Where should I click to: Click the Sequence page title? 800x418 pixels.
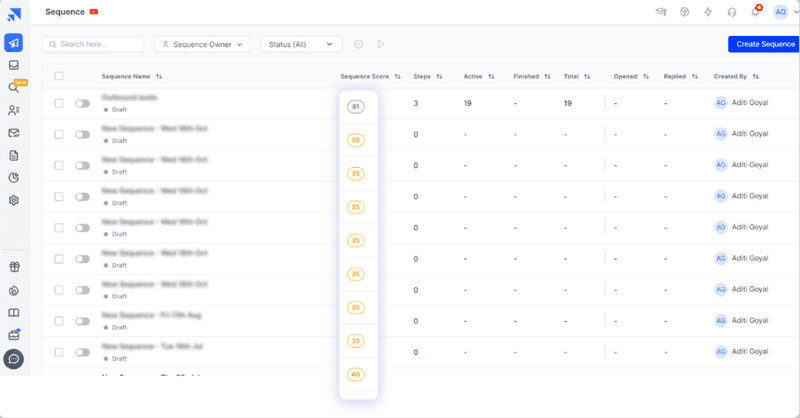[x=65, y=12]
